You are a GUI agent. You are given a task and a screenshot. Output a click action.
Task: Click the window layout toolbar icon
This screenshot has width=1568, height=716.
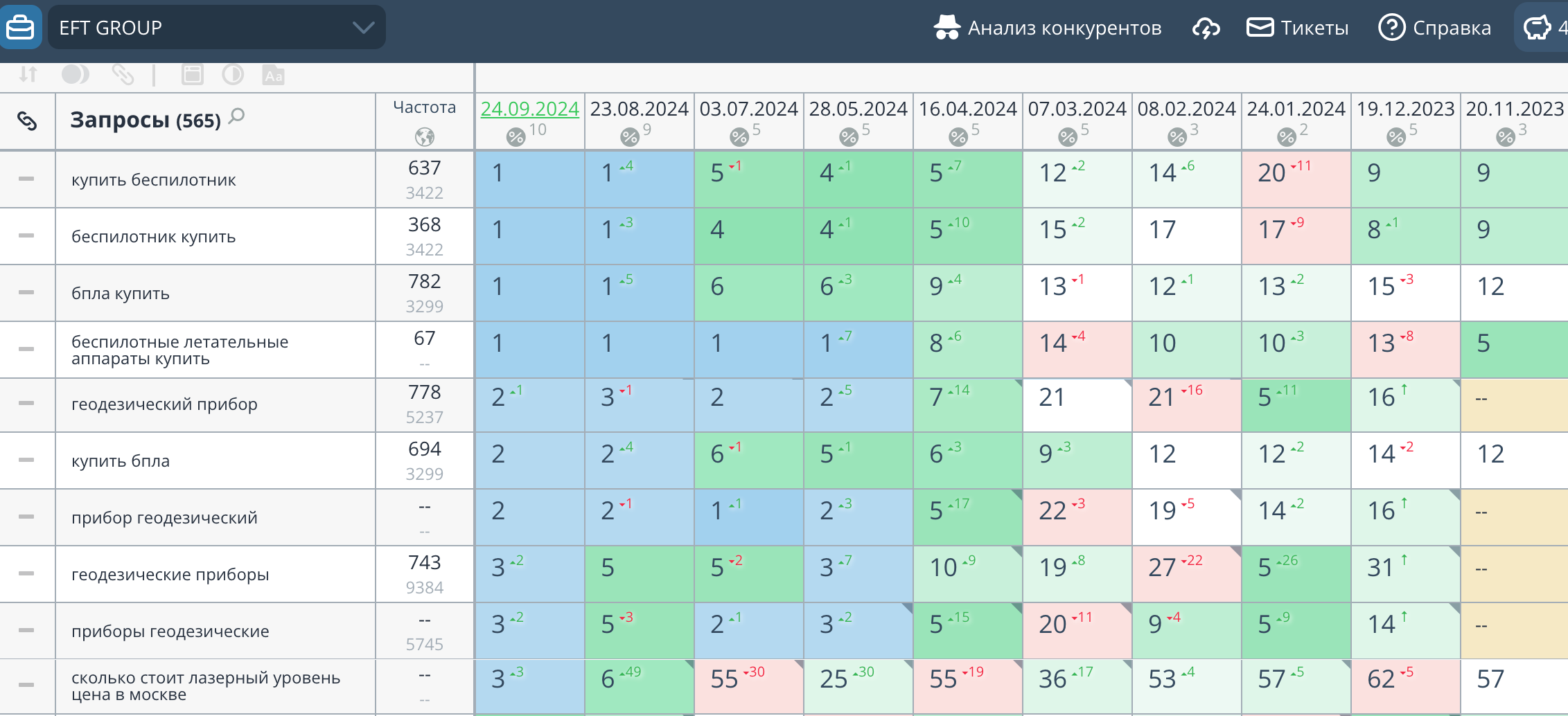pos(192,74)
